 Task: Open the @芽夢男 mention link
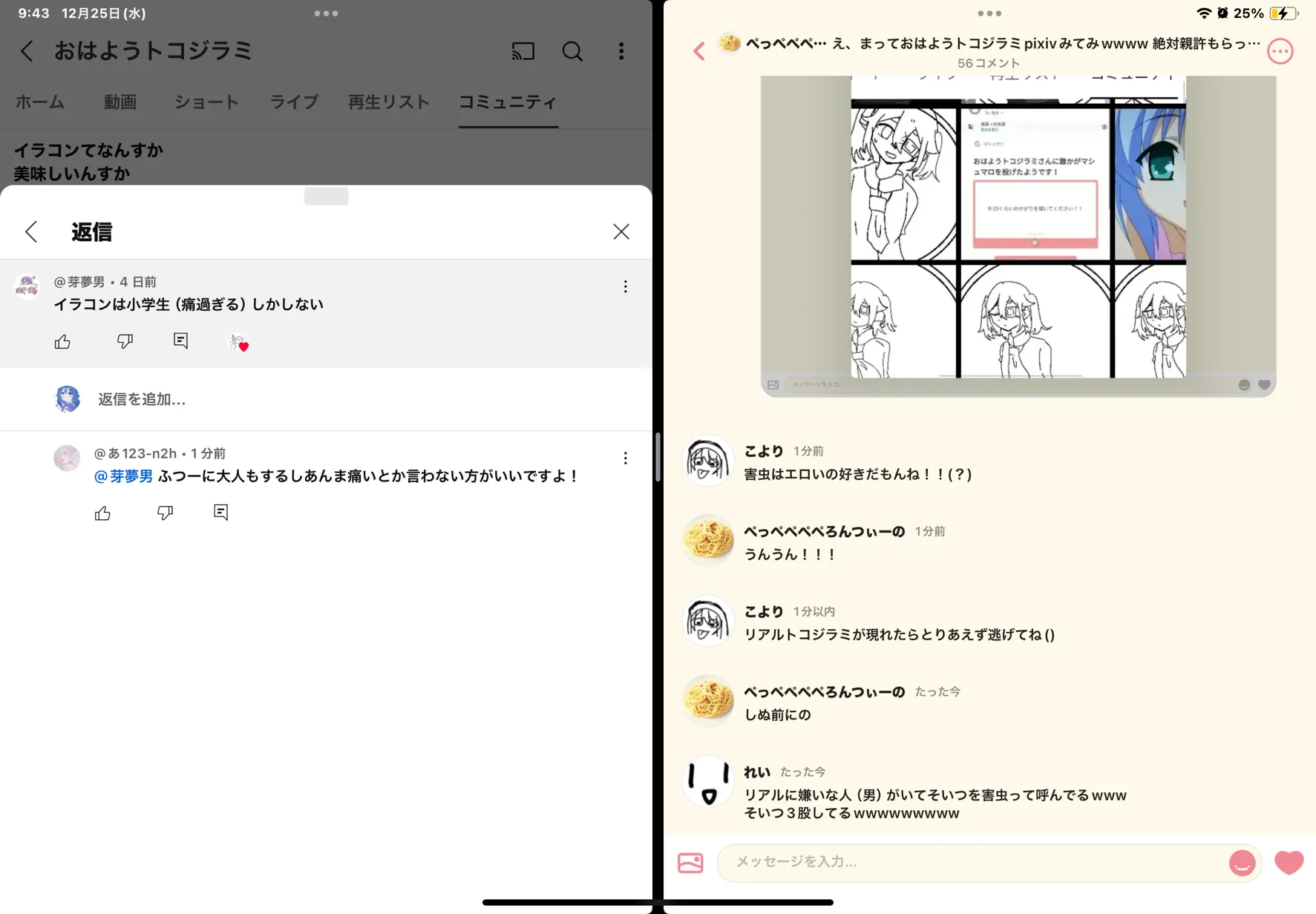(x=123, y=476)
